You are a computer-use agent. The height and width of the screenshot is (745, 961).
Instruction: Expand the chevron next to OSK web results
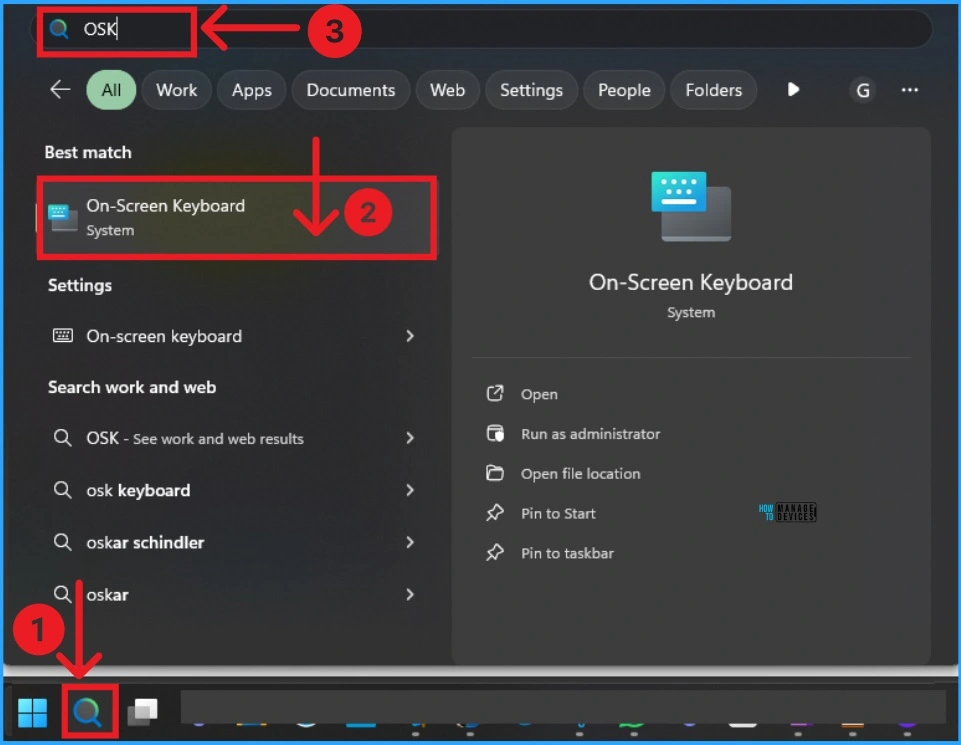pyautogui.click(x=410, y=438)
